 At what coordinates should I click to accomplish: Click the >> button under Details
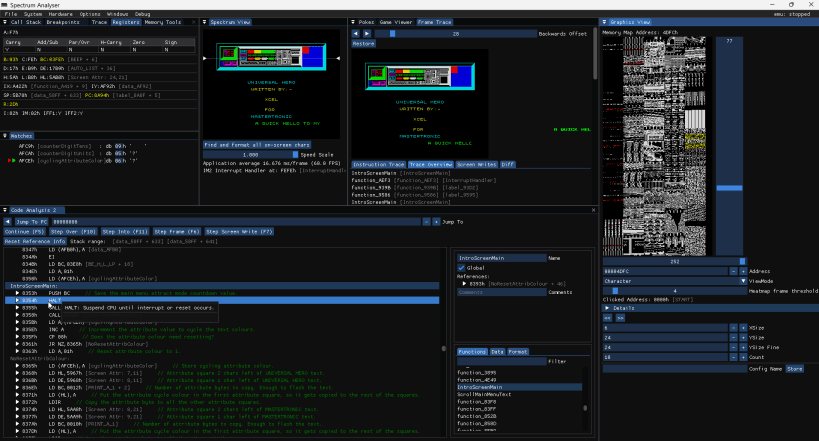coord(620,318)
